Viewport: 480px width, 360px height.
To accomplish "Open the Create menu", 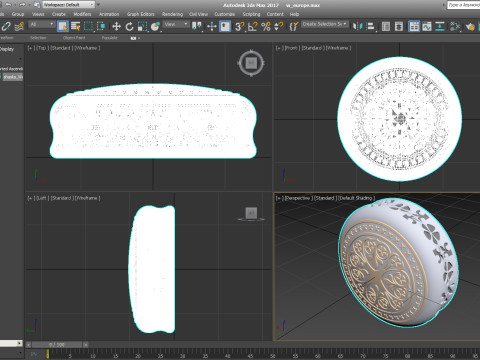I will pos(59,14).
